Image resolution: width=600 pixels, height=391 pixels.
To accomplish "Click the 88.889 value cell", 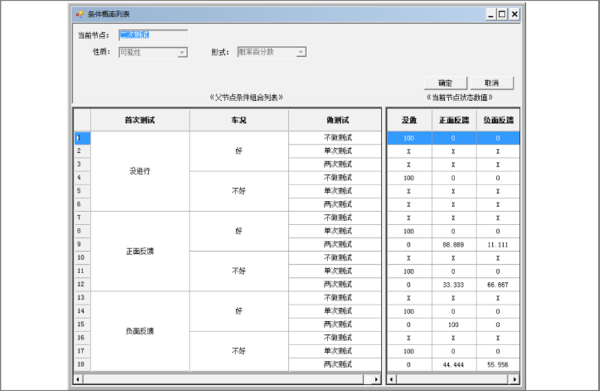I will (x=454, y=244).
